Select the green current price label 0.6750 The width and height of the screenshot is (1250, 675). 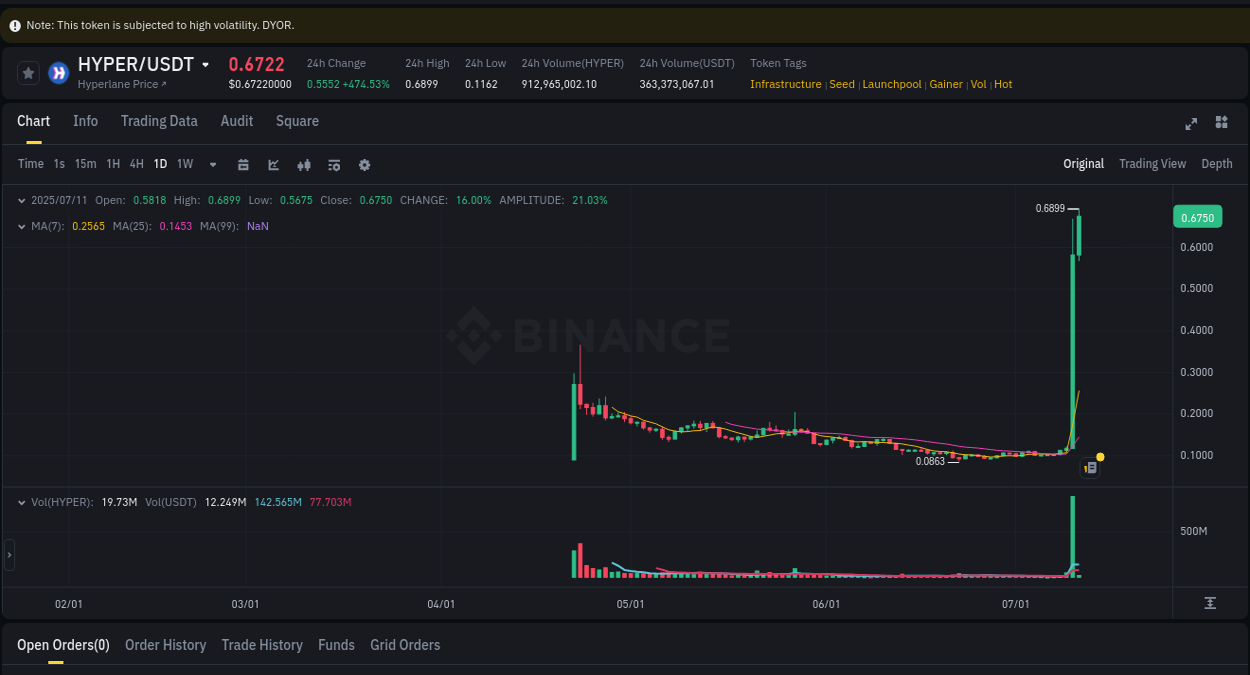tap(1197, 216)
